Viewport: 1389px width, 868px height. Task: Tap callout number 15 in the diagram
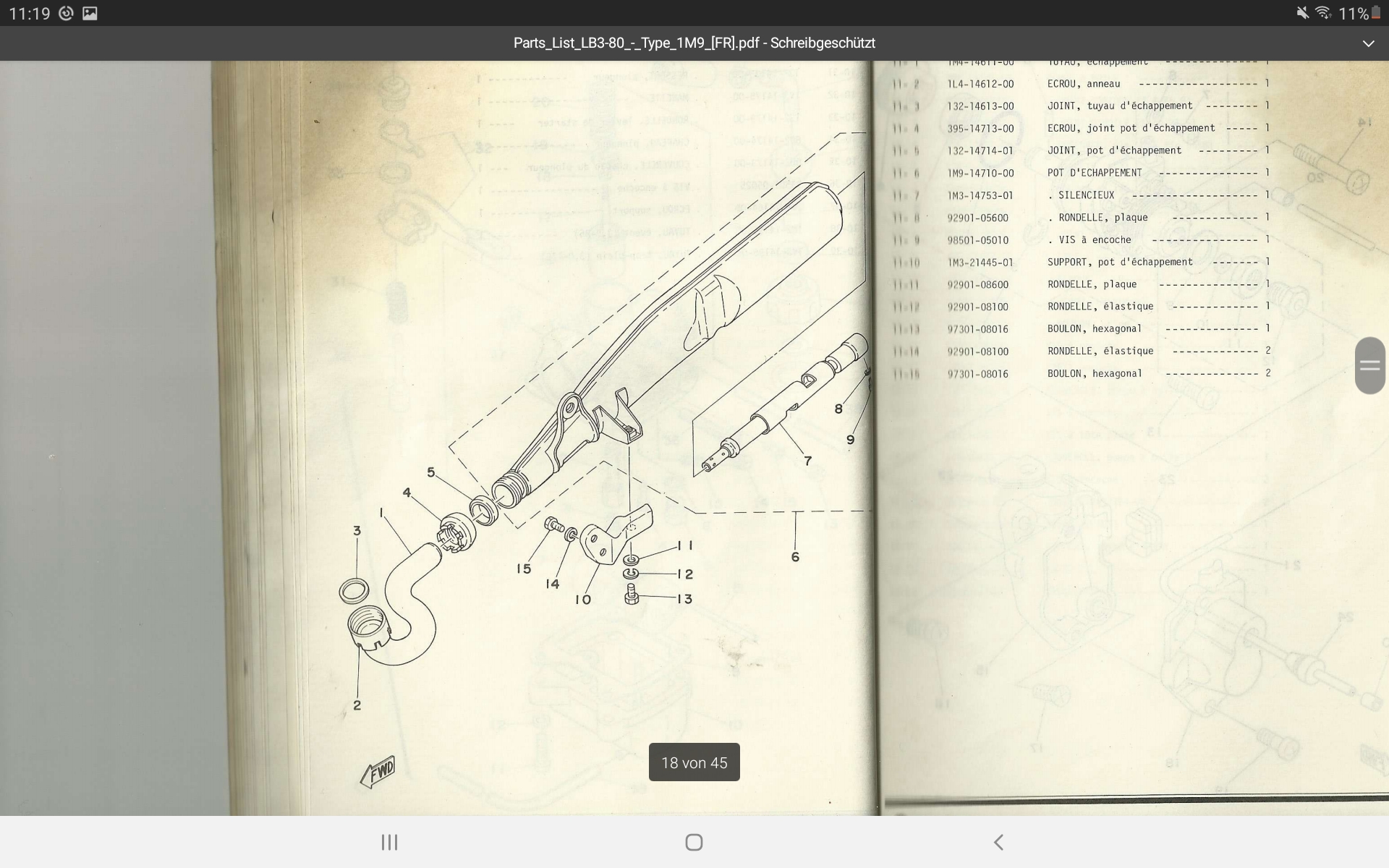pos(524,569)
